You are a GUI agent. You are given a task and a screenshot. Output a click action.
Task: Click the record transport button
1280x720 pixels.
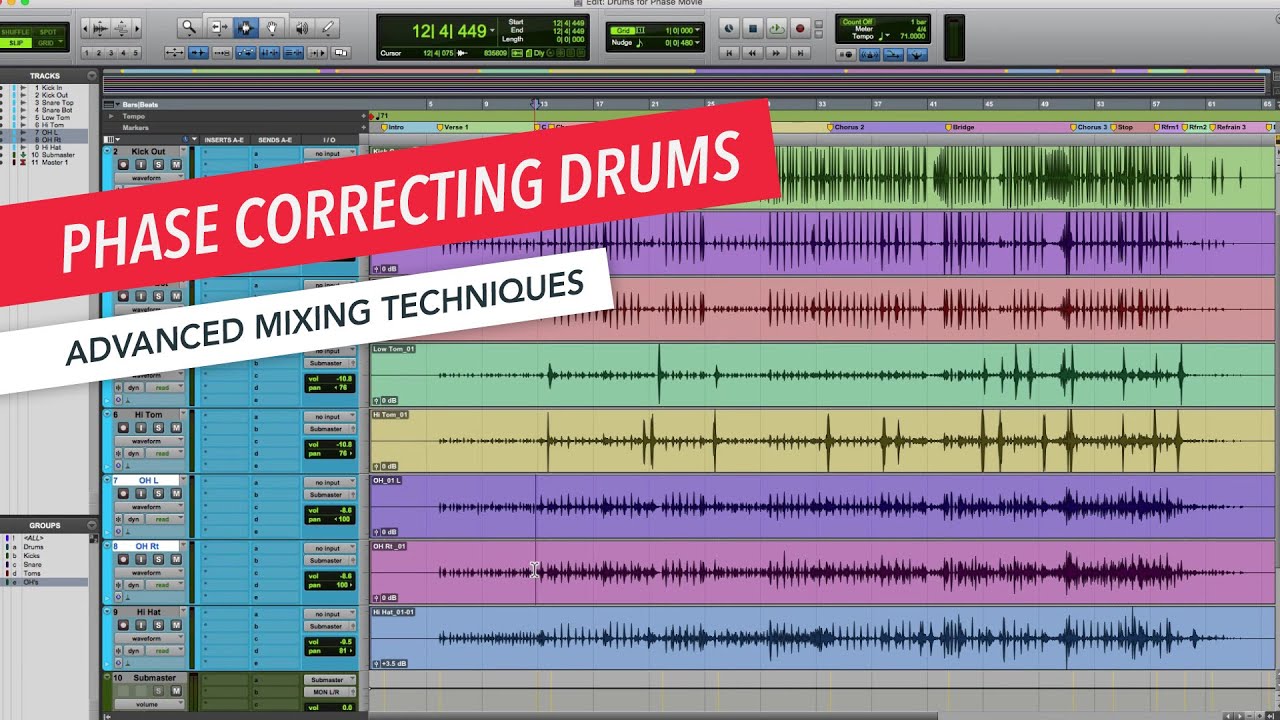click(x=799, y=29)
